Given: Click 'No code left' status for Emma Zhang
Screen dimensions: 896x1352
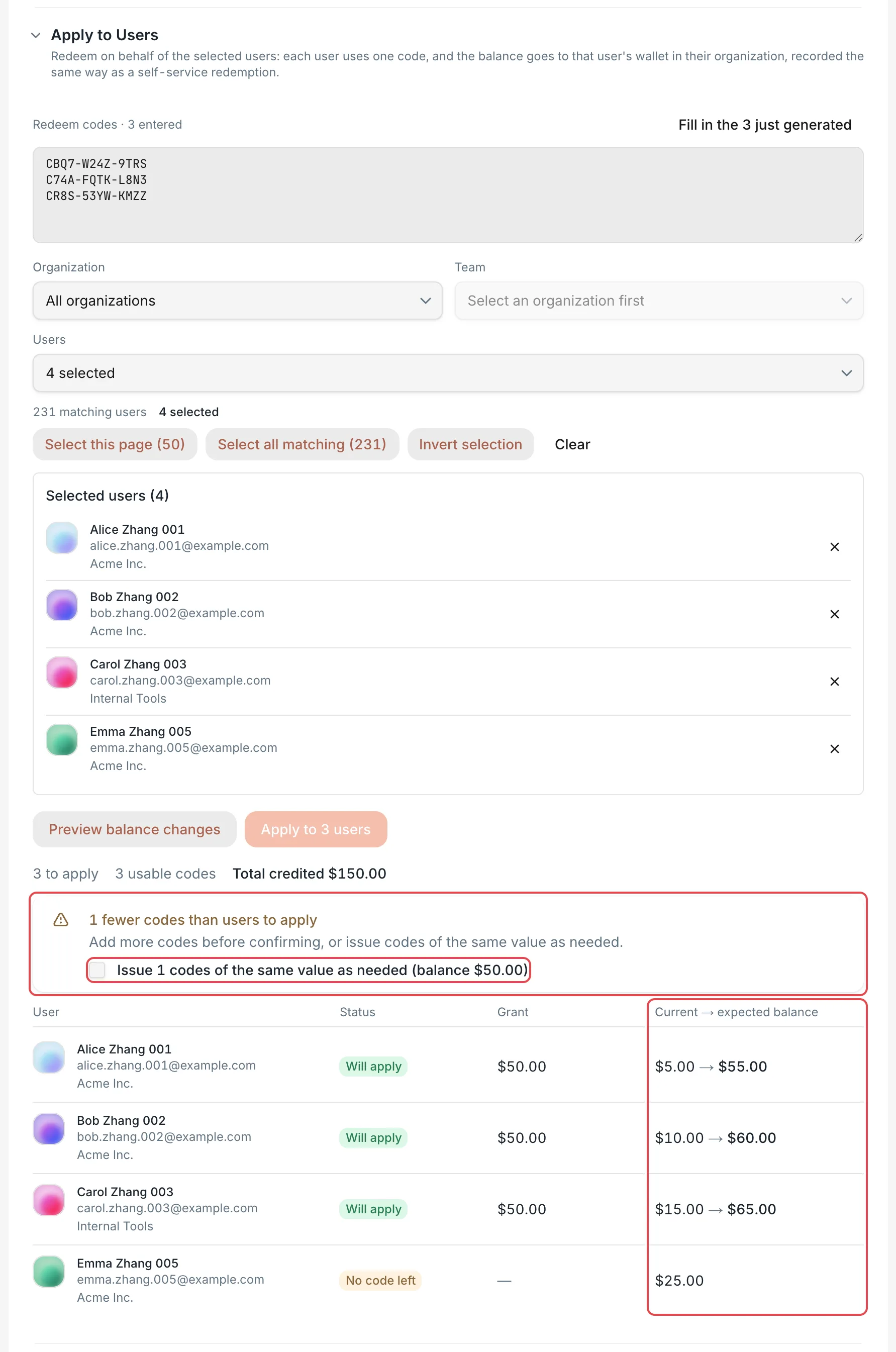Looking at the screenshot, I should [380, 1281].
